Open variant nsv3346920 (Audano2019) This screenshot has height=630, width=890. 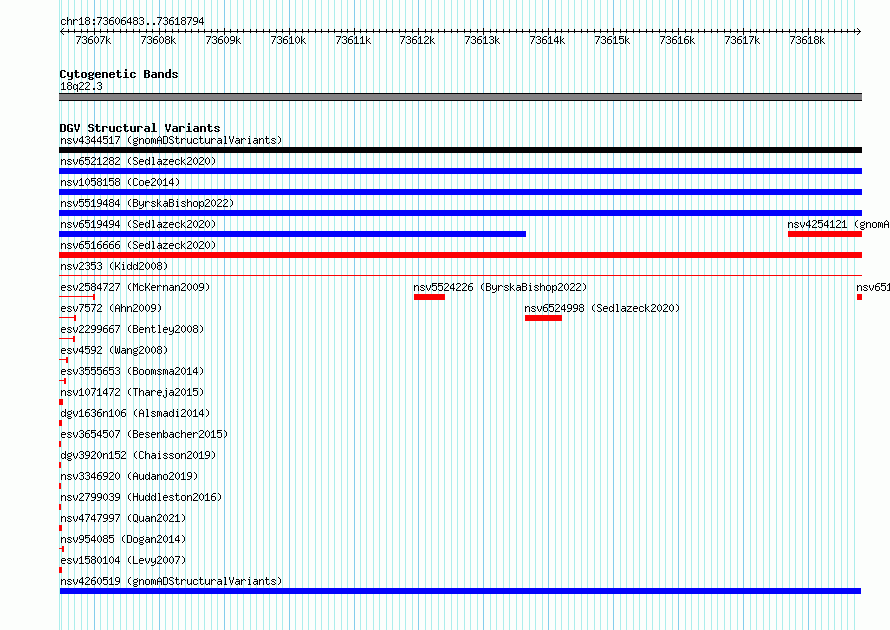click(x=129, y=476)
